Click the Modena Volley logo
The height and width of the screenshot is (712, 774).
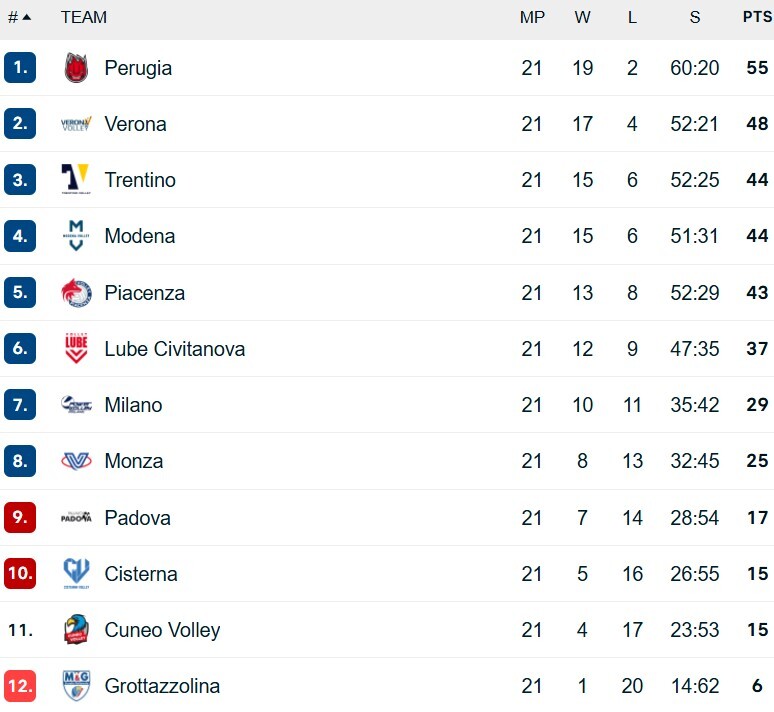pos(76,236)
